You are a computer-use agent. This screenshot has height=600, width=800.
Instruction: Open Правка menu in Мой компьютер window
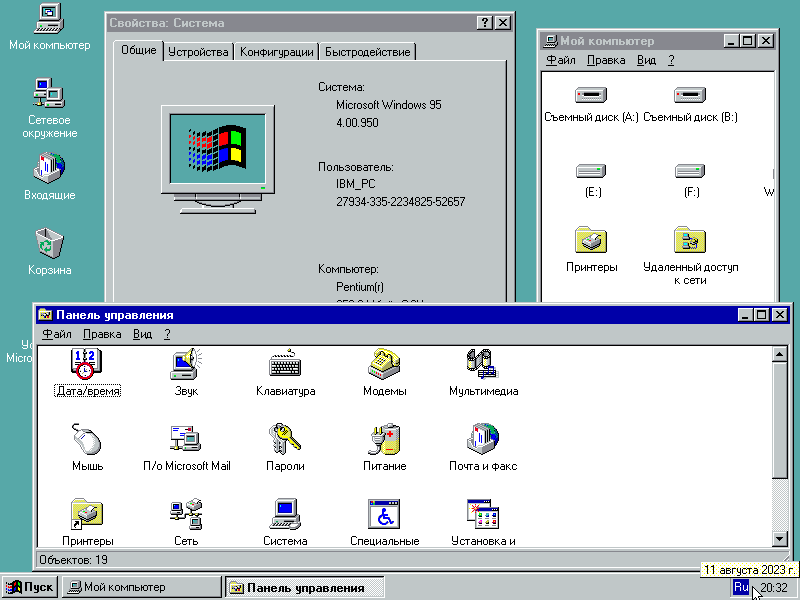(x=606, y=60)
